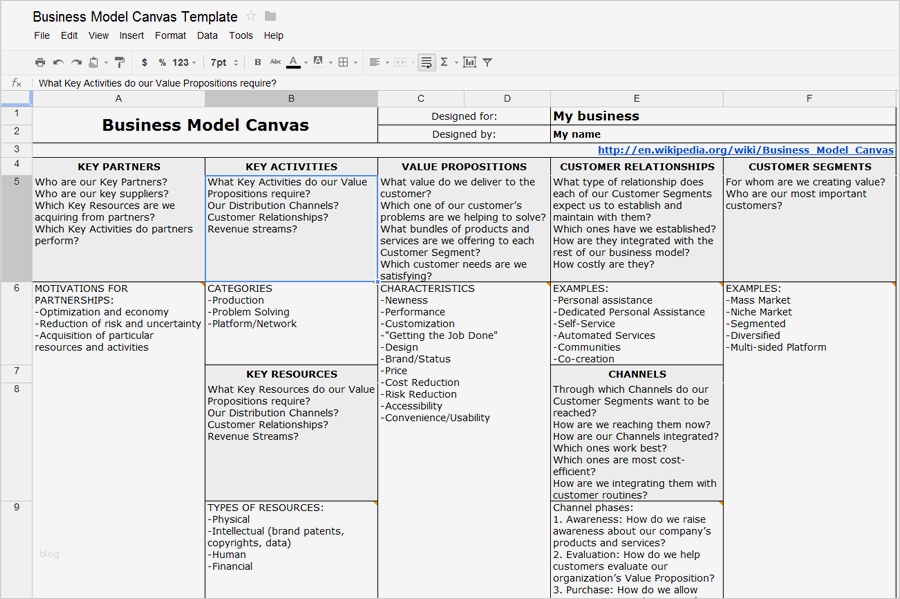Click the folder icon beside the title
Viewport: 900px width, 599px height.
point(270,17)
